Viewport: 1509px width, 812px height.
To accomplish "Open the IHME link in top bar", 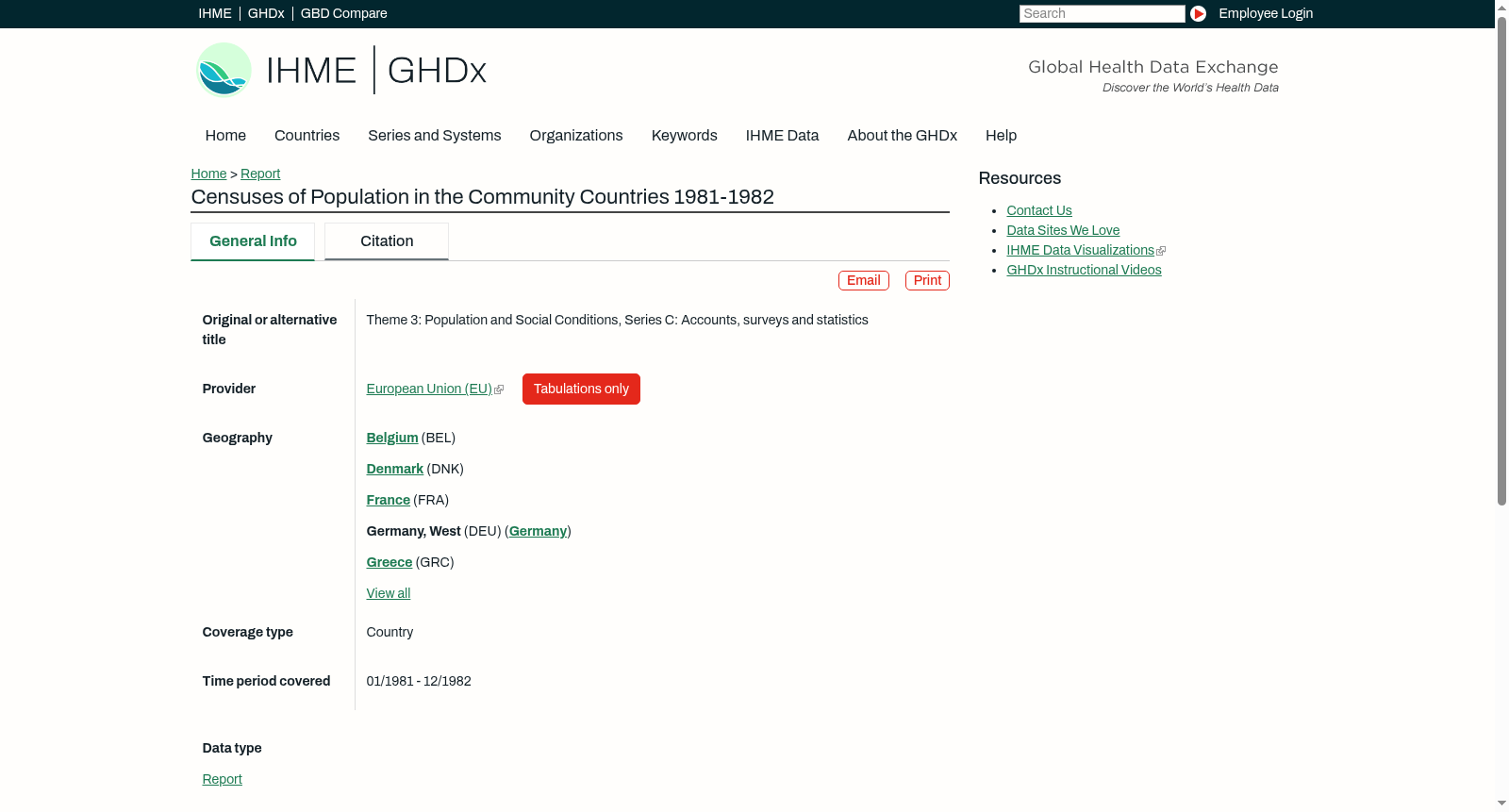I will click(x=215, y=13).
